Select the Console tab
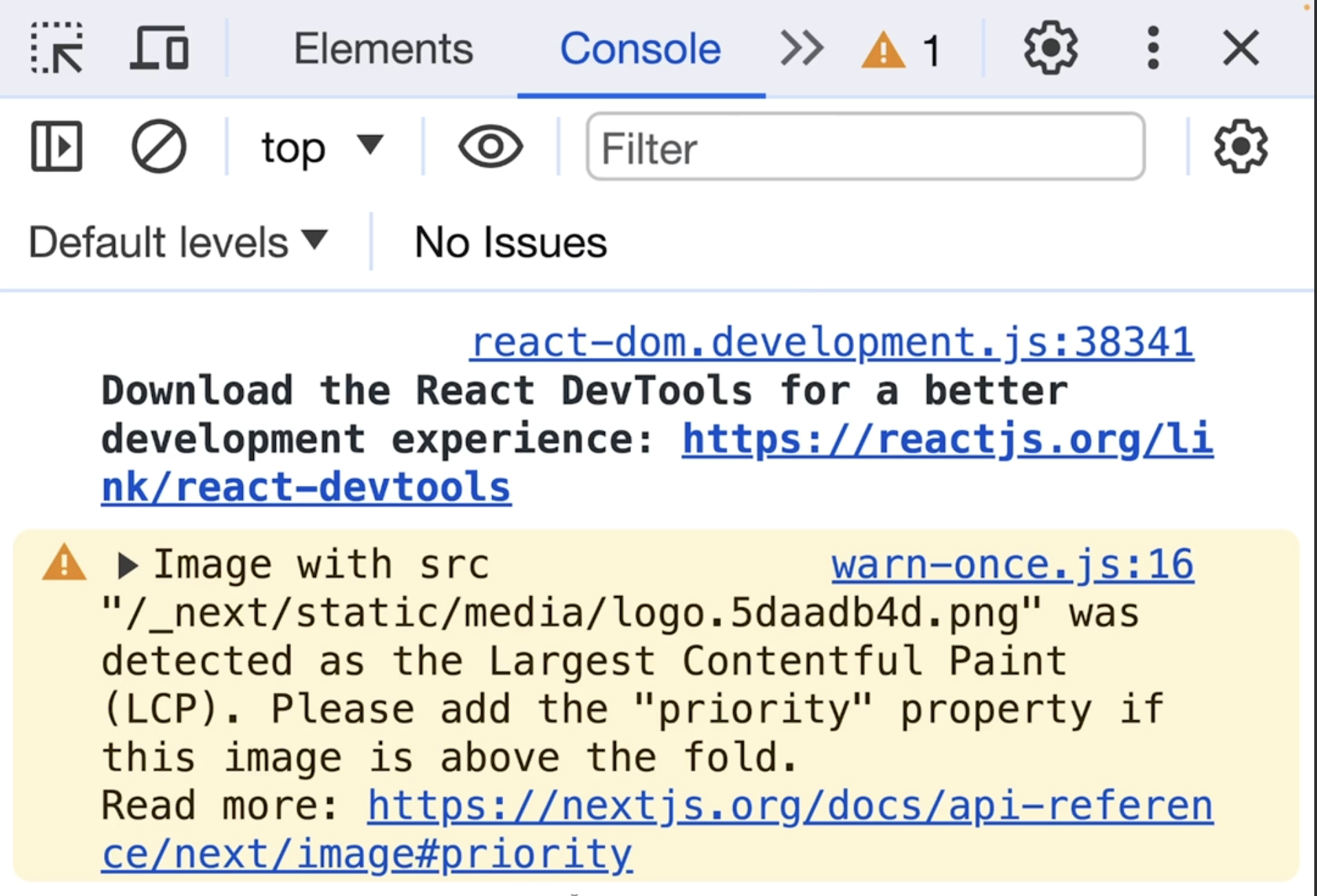This screenshot has width=1317, height=896. tap(641, 49)
